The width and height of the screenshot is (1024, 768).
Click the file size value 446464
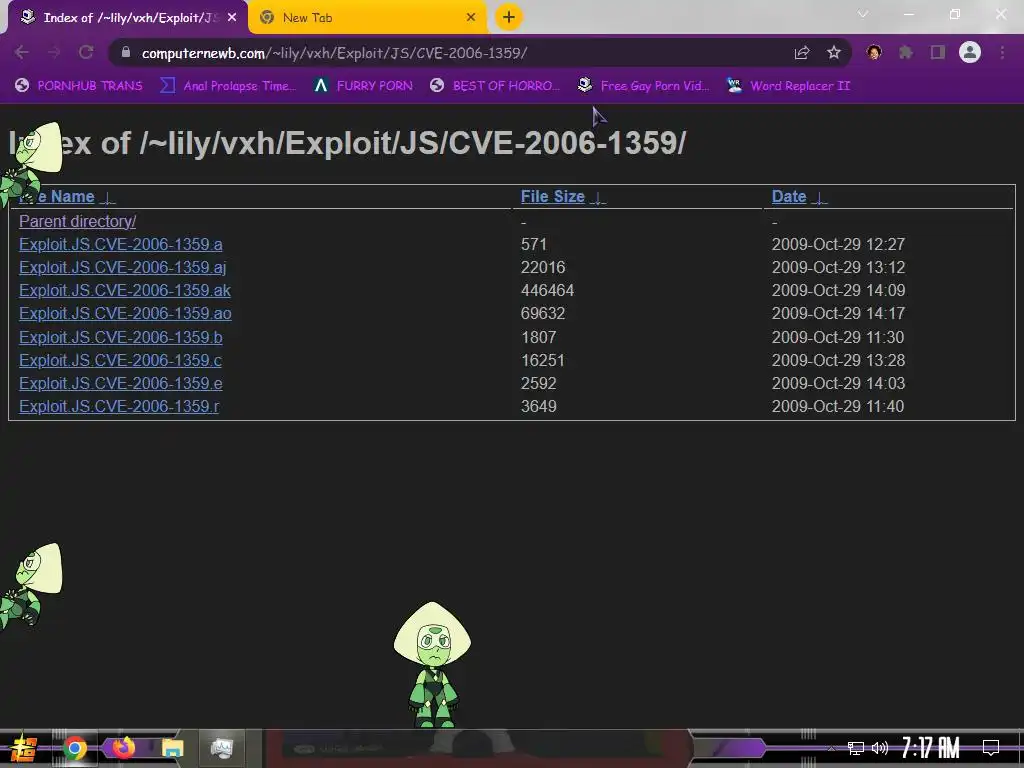(x=547, y=290)
